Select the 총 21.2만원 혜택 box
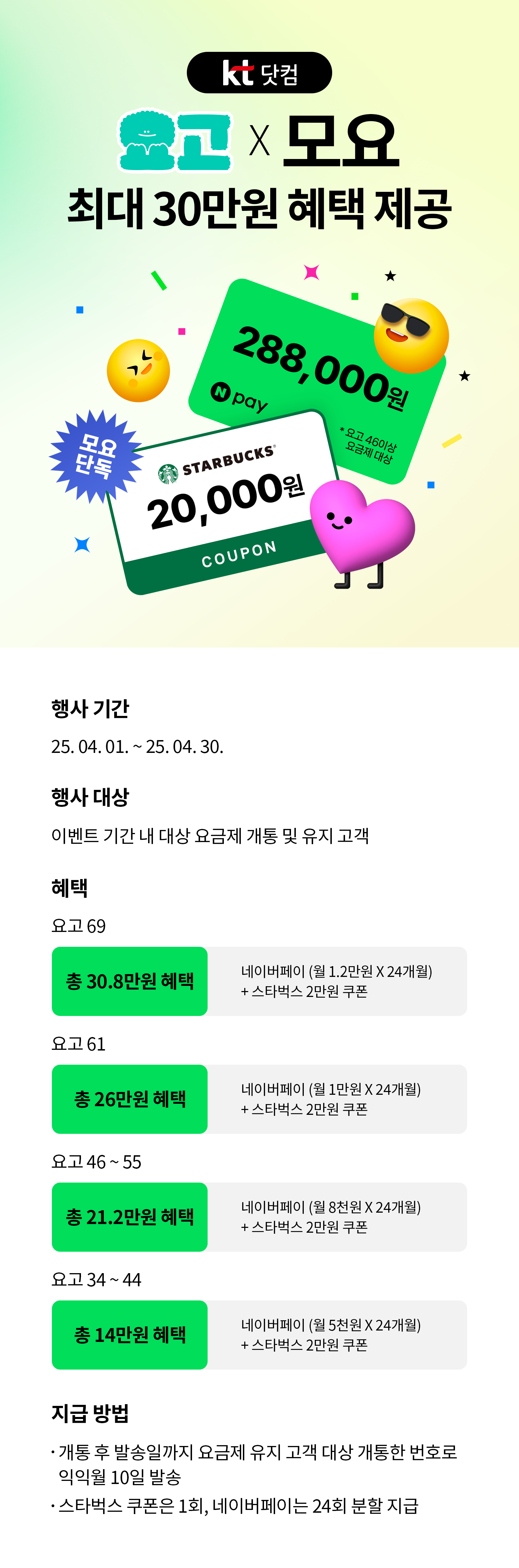 (130, 1217)
